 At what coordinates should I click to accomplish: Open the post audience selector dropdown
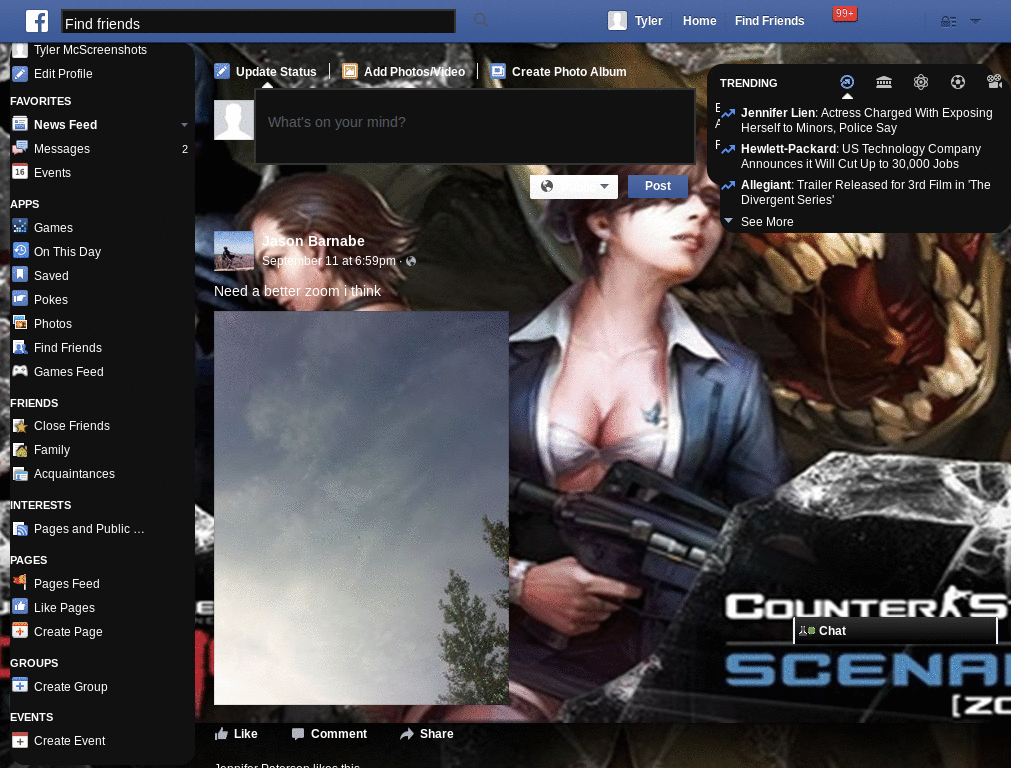573,187
